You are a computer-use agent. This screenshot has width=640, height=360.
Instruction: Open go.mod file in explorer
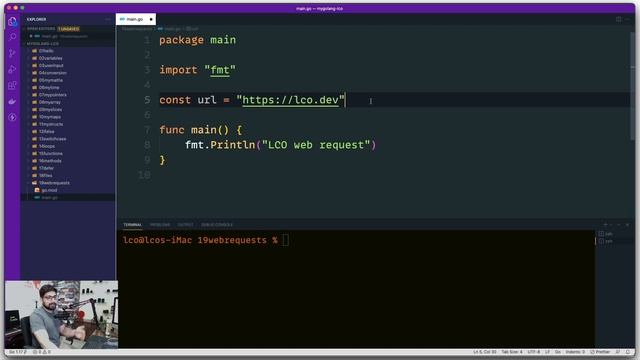click(x=49, y=190)
